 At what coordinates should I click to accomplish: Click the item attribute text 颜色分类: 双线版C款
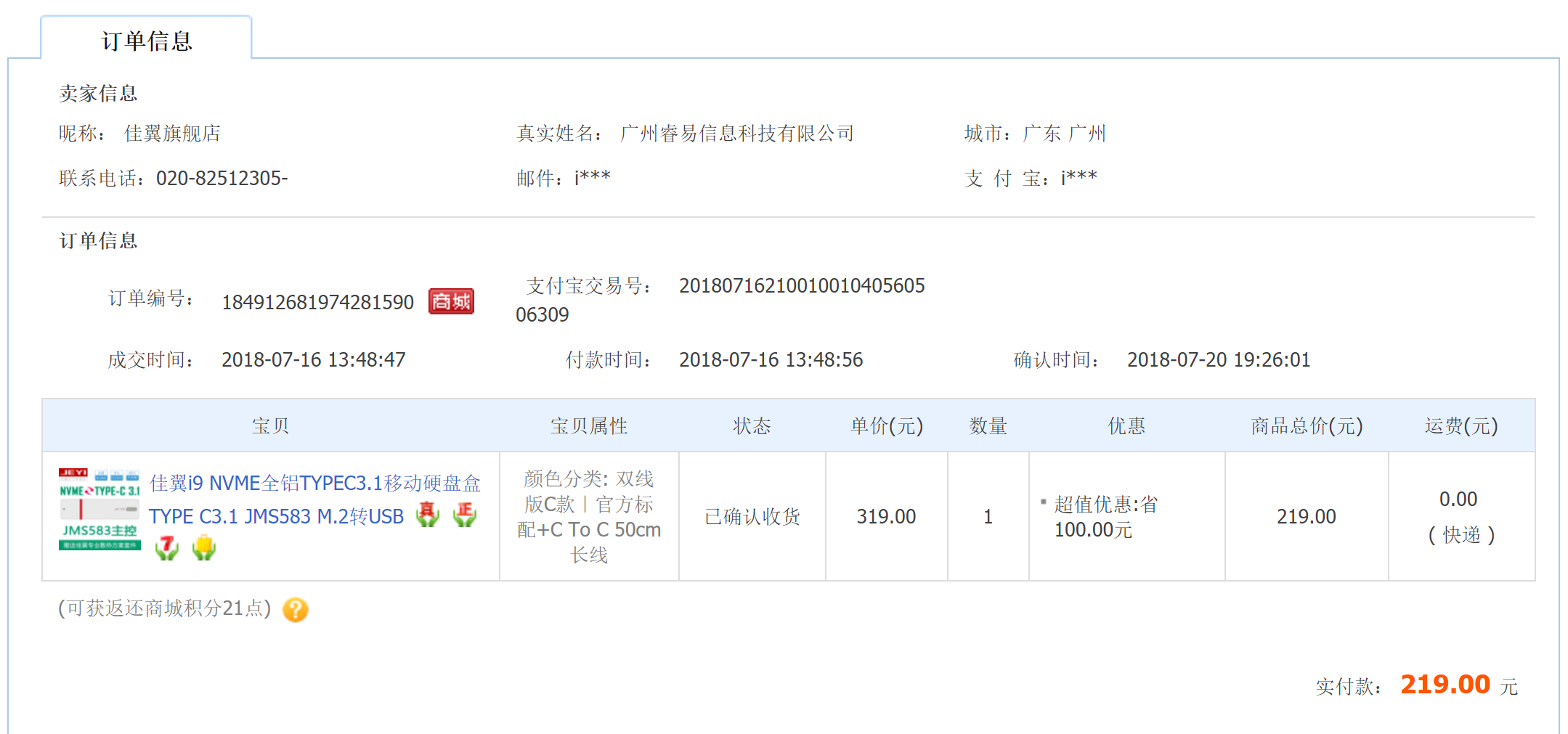pyautogui.click(x=589, y=492)
